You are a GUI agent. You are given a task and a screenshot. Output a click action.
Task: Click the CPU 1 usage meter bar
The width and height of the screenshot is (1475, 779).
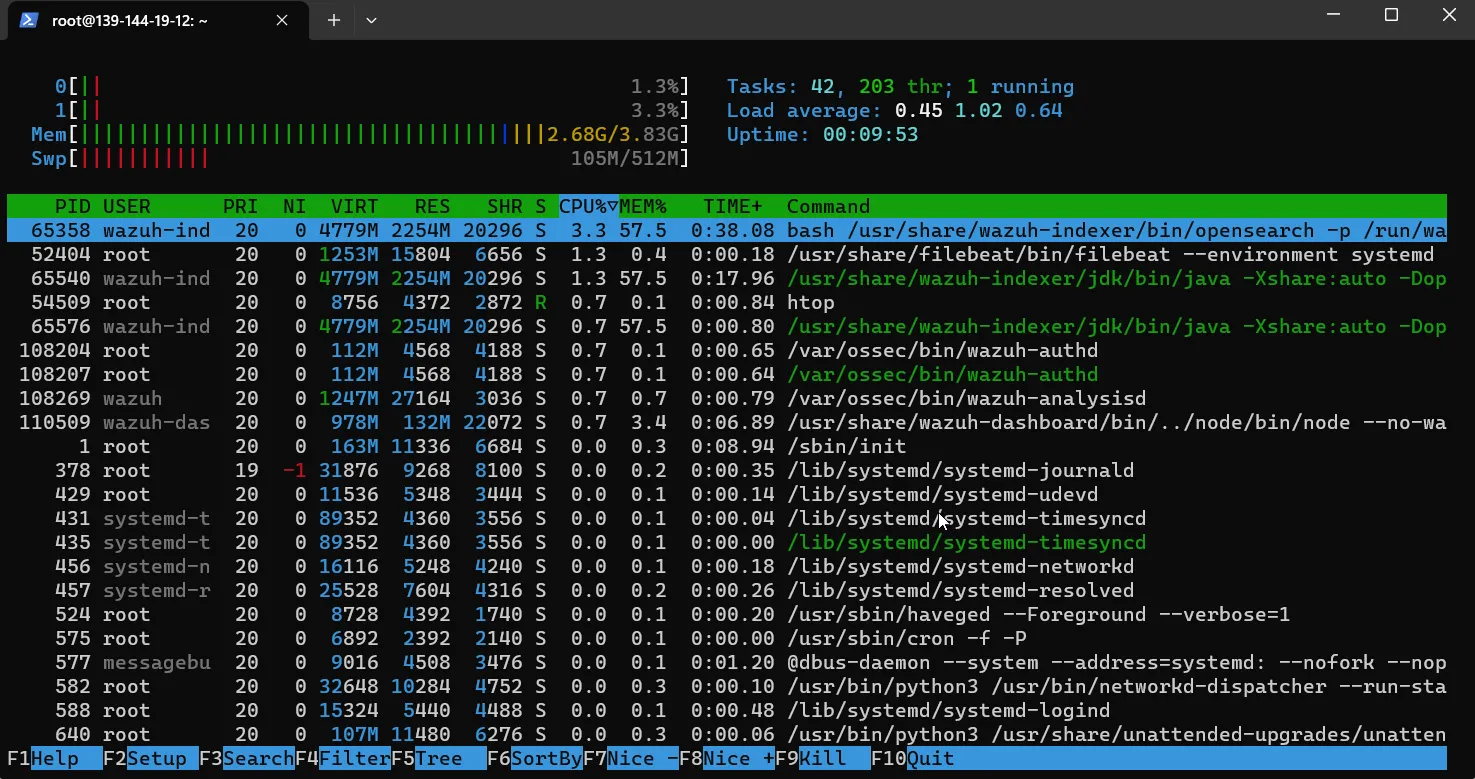pos(372,110)
